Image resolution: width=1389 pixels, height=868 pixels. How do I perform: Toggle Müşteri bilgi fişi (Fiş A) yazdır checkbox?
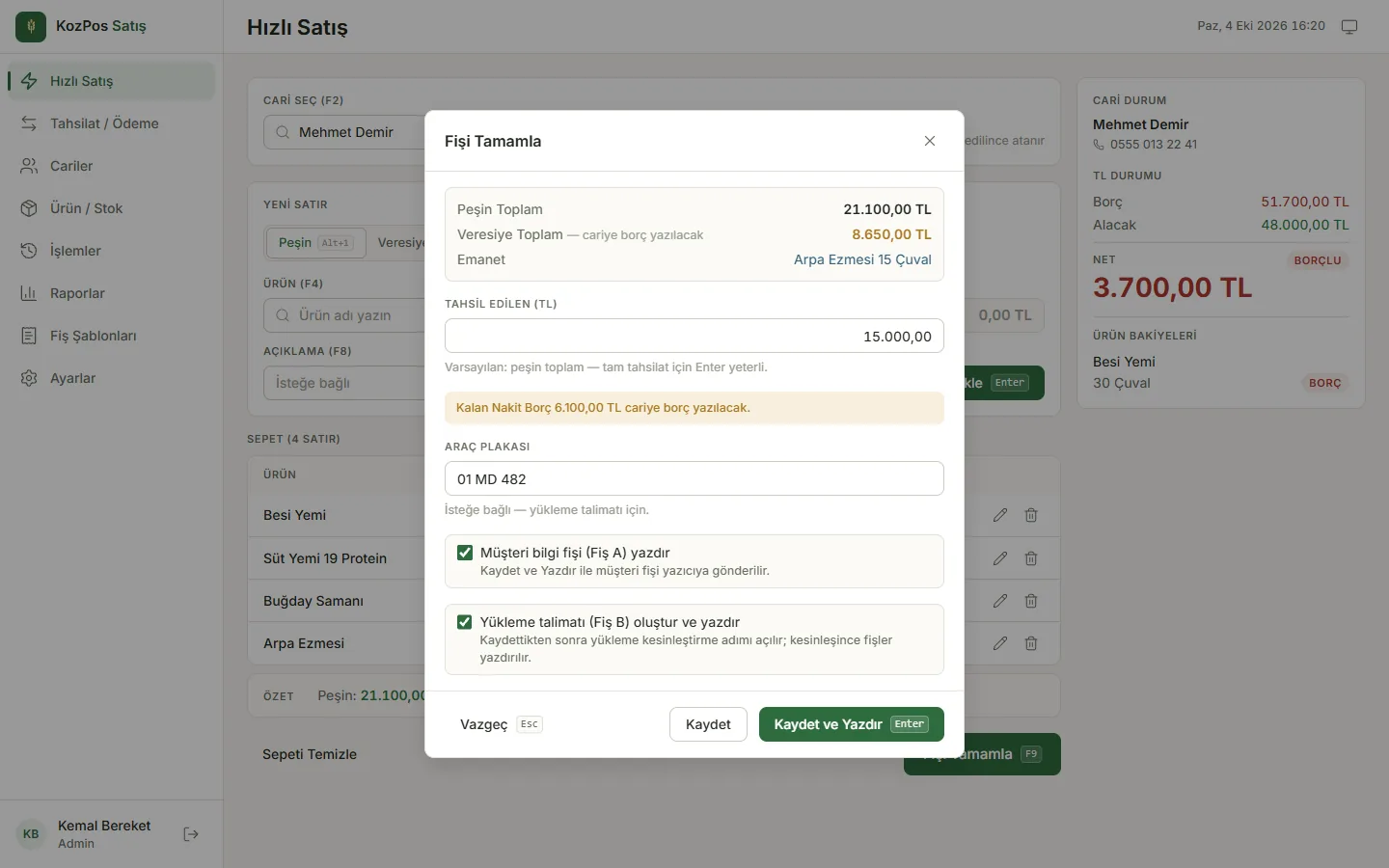(x=465, y=553)
